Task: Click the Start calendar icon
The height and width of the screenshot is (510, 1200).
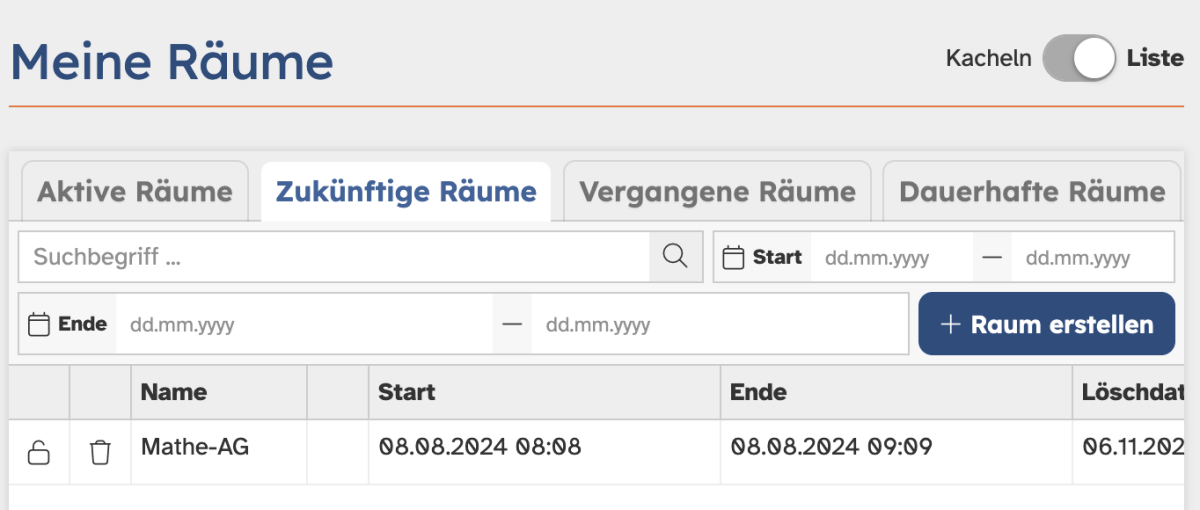Action: click(734, 257)
